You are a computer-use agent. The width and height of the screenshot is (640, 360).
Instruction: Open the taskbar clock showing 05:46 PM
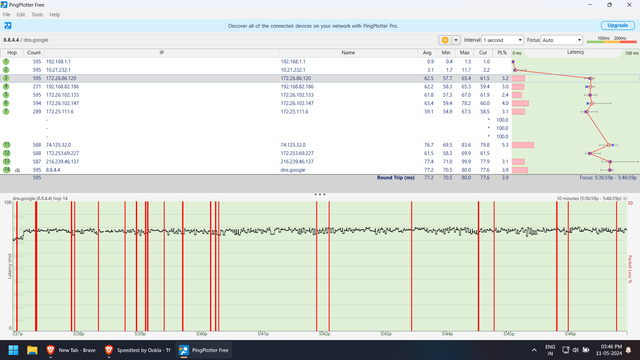click(x=609, y=350)
